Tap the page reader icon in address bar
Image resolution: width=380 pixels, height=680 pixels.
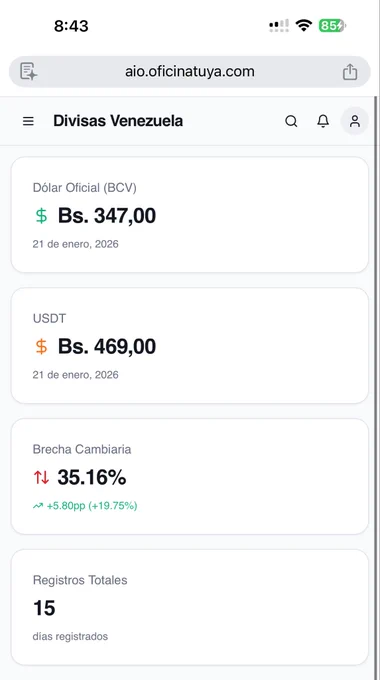(x=29, y=71)
